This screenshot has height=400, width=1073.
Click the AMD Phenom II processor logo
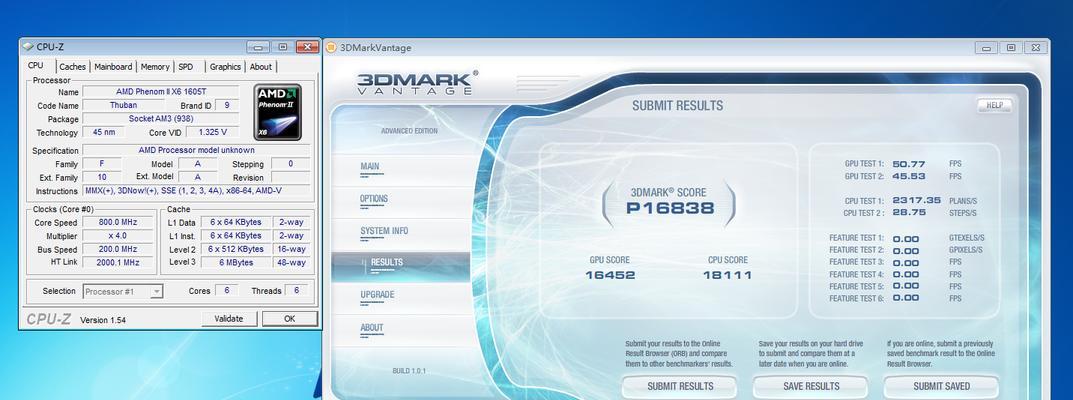277,112
